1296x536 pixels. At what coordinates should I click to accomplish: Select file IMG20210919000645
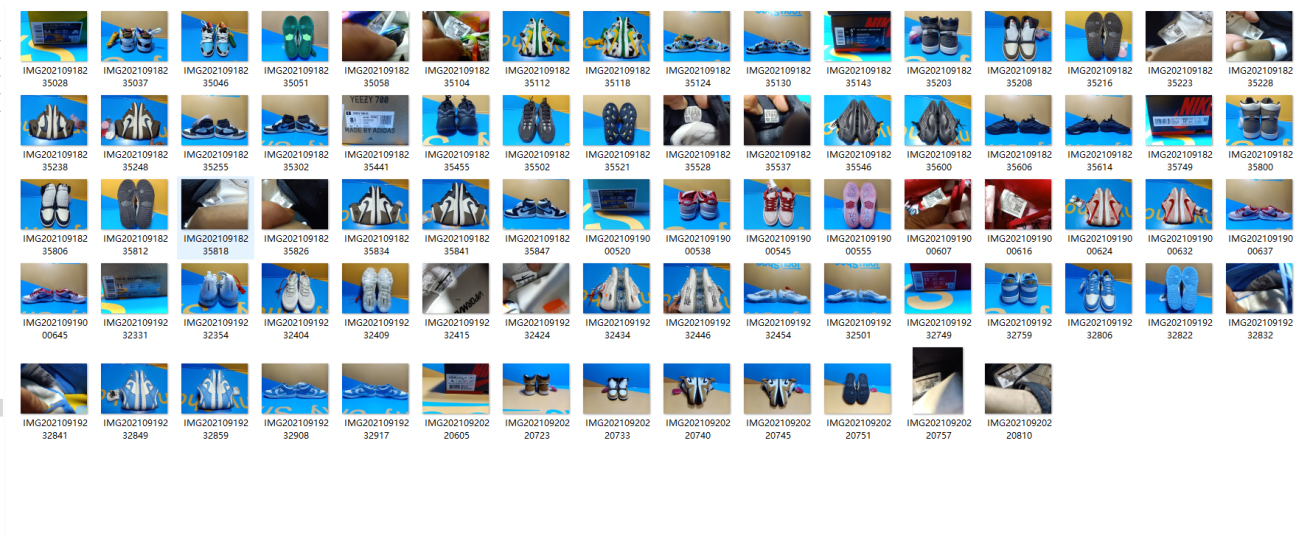tap(54, 289)
